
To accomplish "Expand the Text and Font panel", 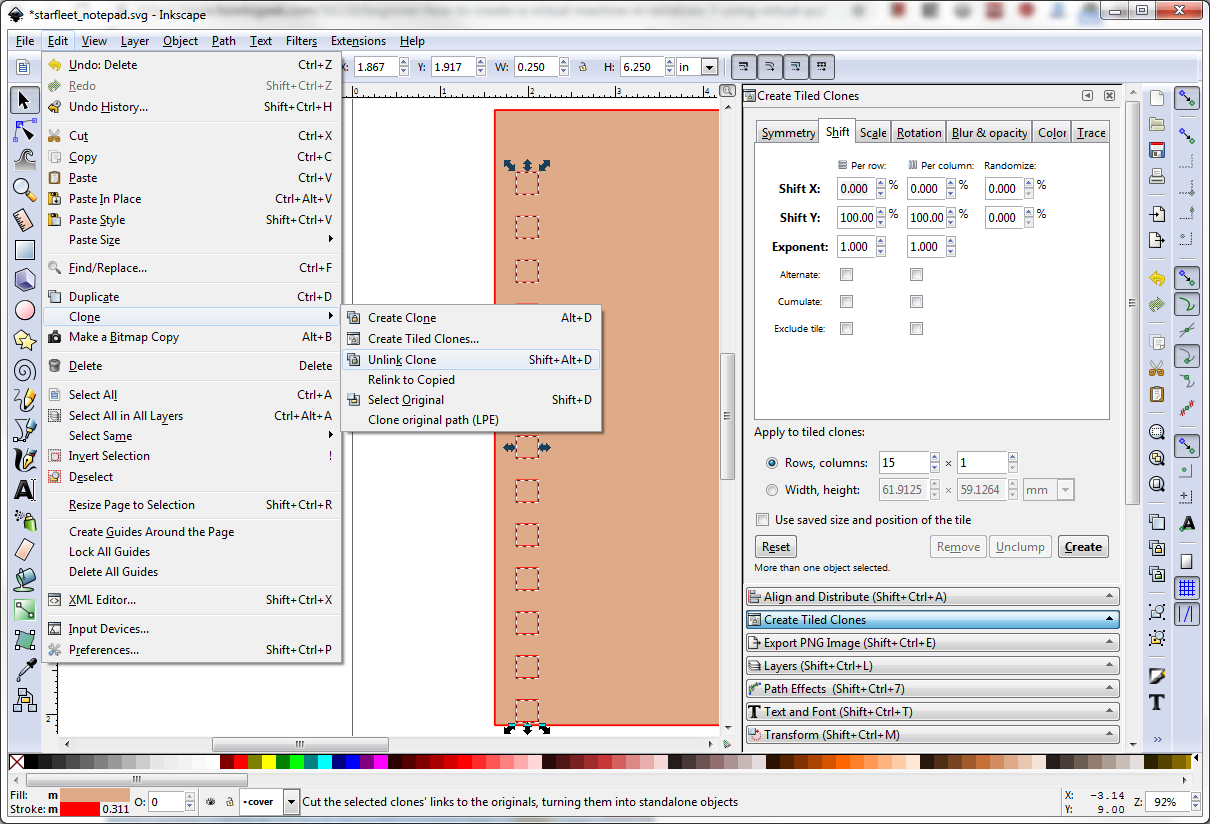I will [932, 712].
